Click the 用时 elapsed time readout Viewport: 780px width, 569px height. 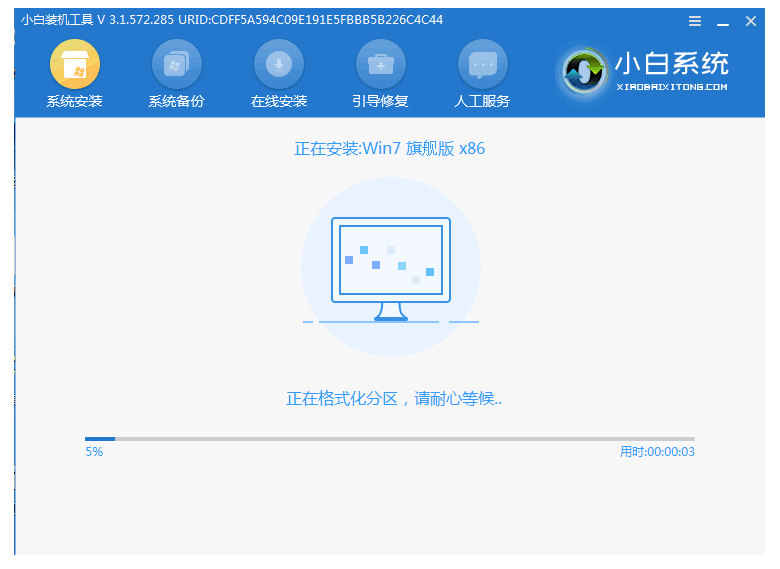pyautogui.click(x=656, y=452)
